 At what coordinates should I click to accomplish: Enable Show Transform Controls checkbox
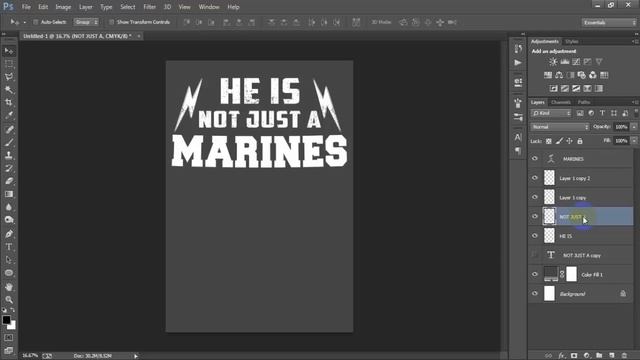click(x=111, y=22)
